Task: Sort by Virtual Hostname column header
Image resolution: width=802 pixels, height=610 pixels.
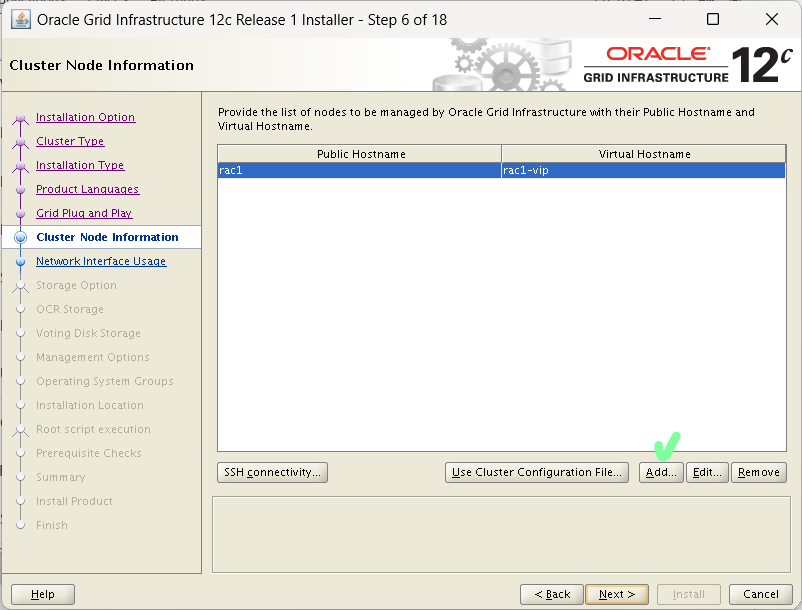Action: (644, 154)
